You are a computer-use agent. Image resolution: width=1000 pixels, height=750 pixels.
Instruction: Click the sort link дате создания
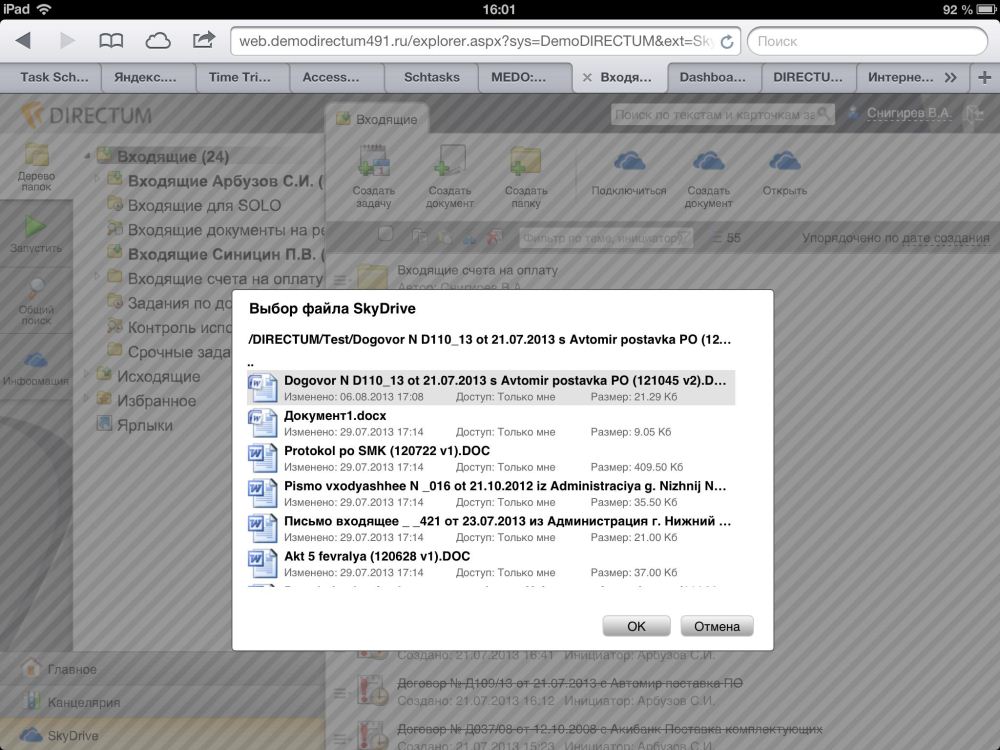[x=946, y=238]
